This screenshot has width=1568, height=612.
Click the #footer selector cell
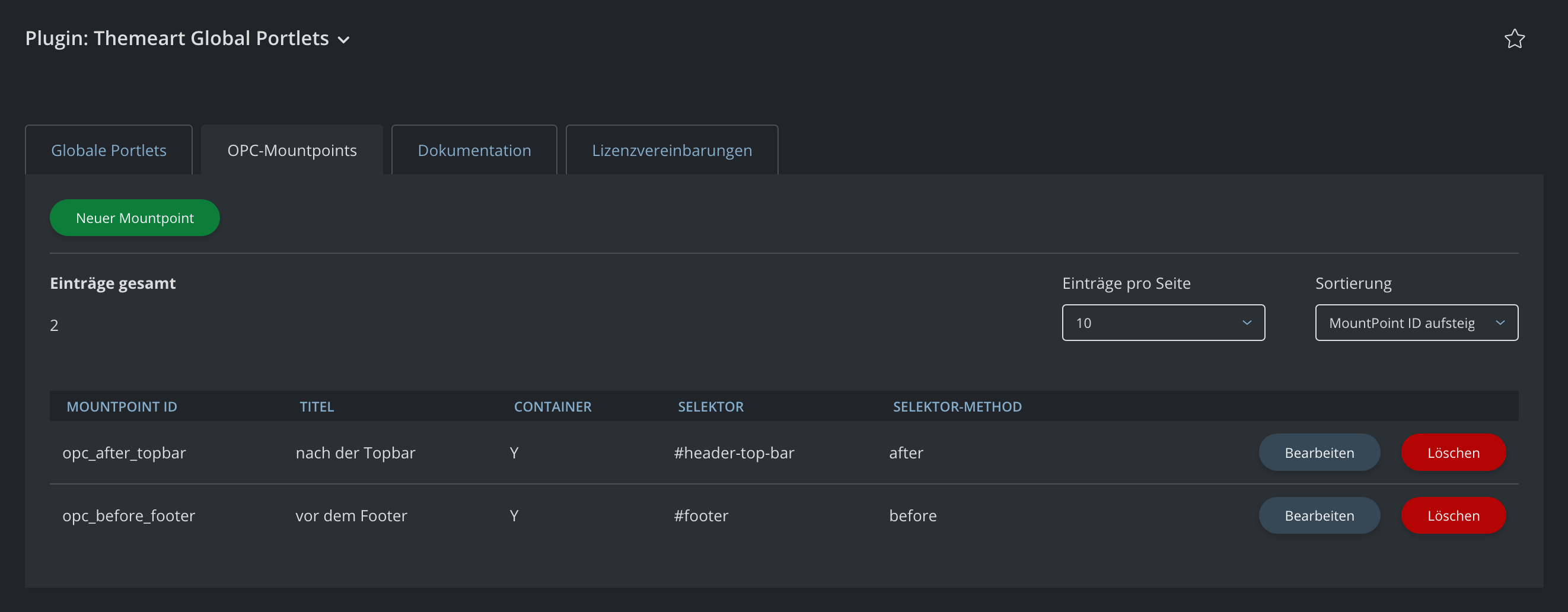tap(701, 516)
